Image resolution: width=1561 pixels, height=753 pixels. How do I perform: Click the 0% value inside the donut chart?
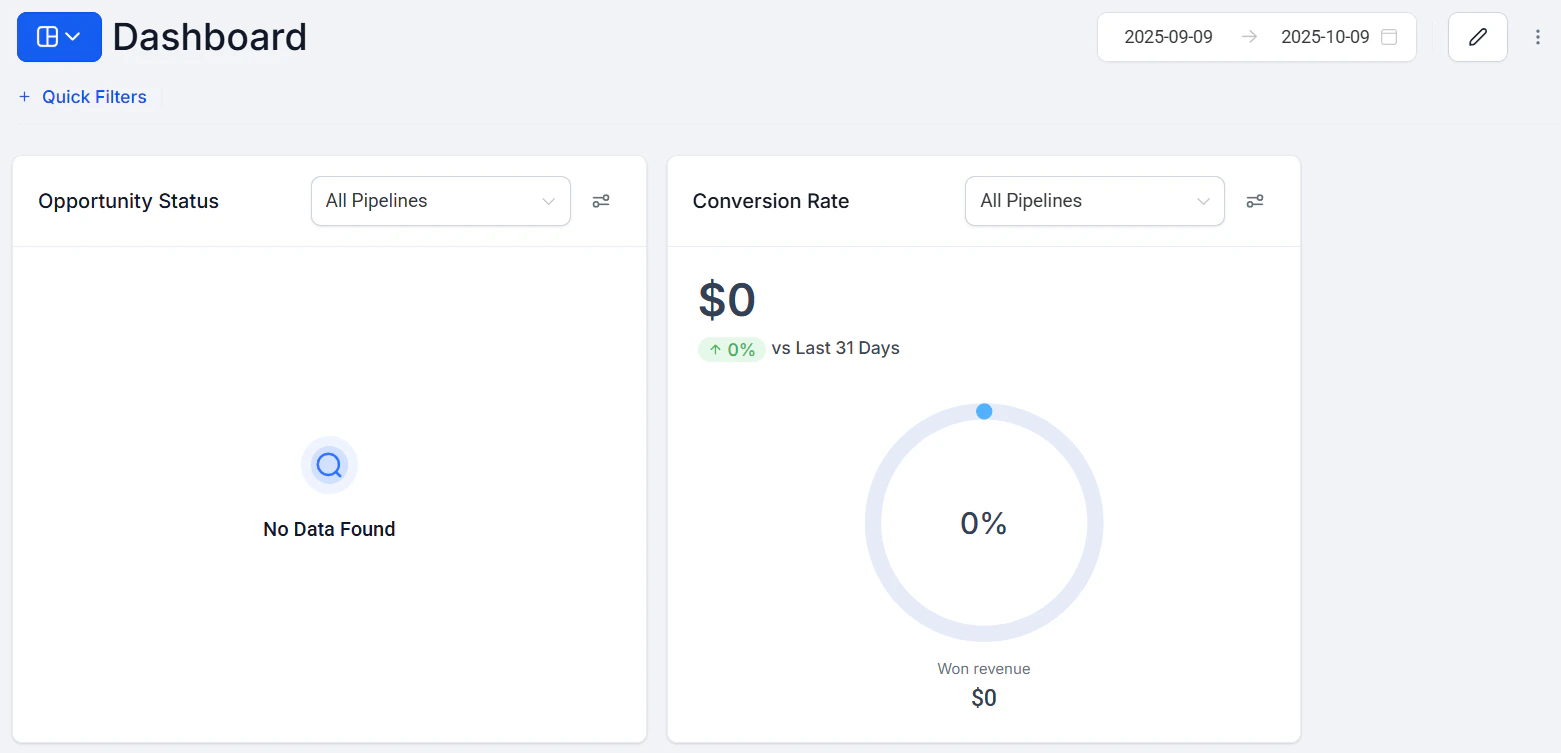pos(984,523)
